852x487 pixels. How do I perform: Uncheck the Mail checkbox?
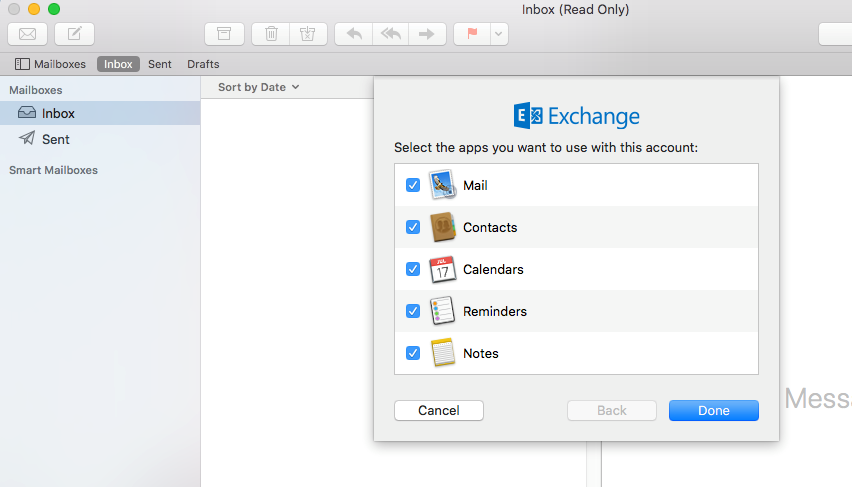(x=412, y=185)
